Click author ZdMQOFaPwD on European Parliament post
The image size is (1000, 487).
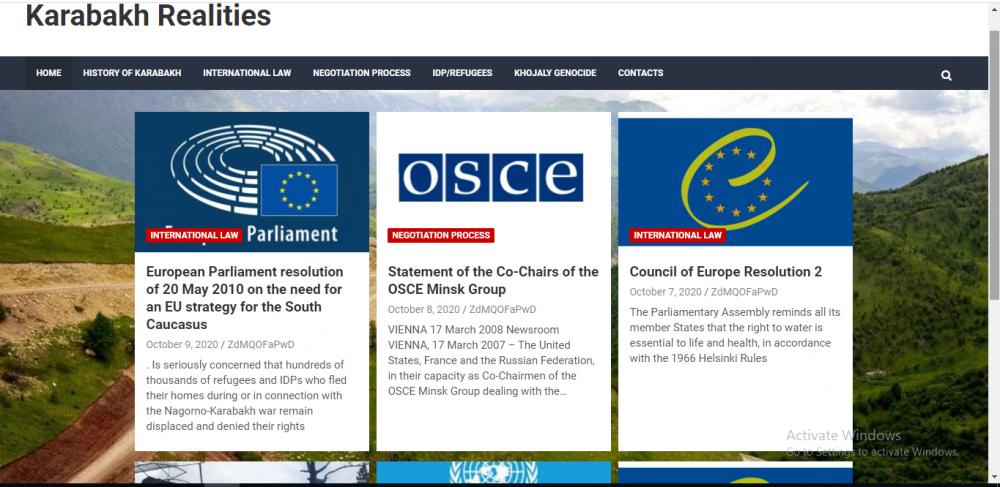click(x=261, y=345)
